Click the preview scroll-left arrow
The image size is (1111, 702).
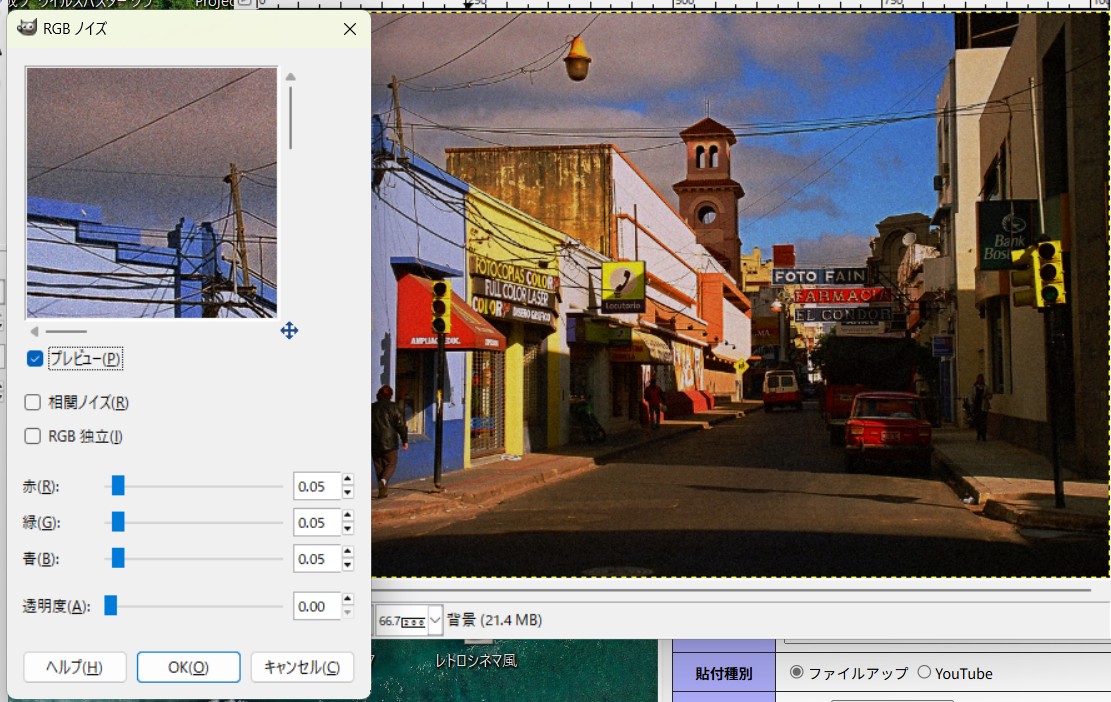(34, 331)
